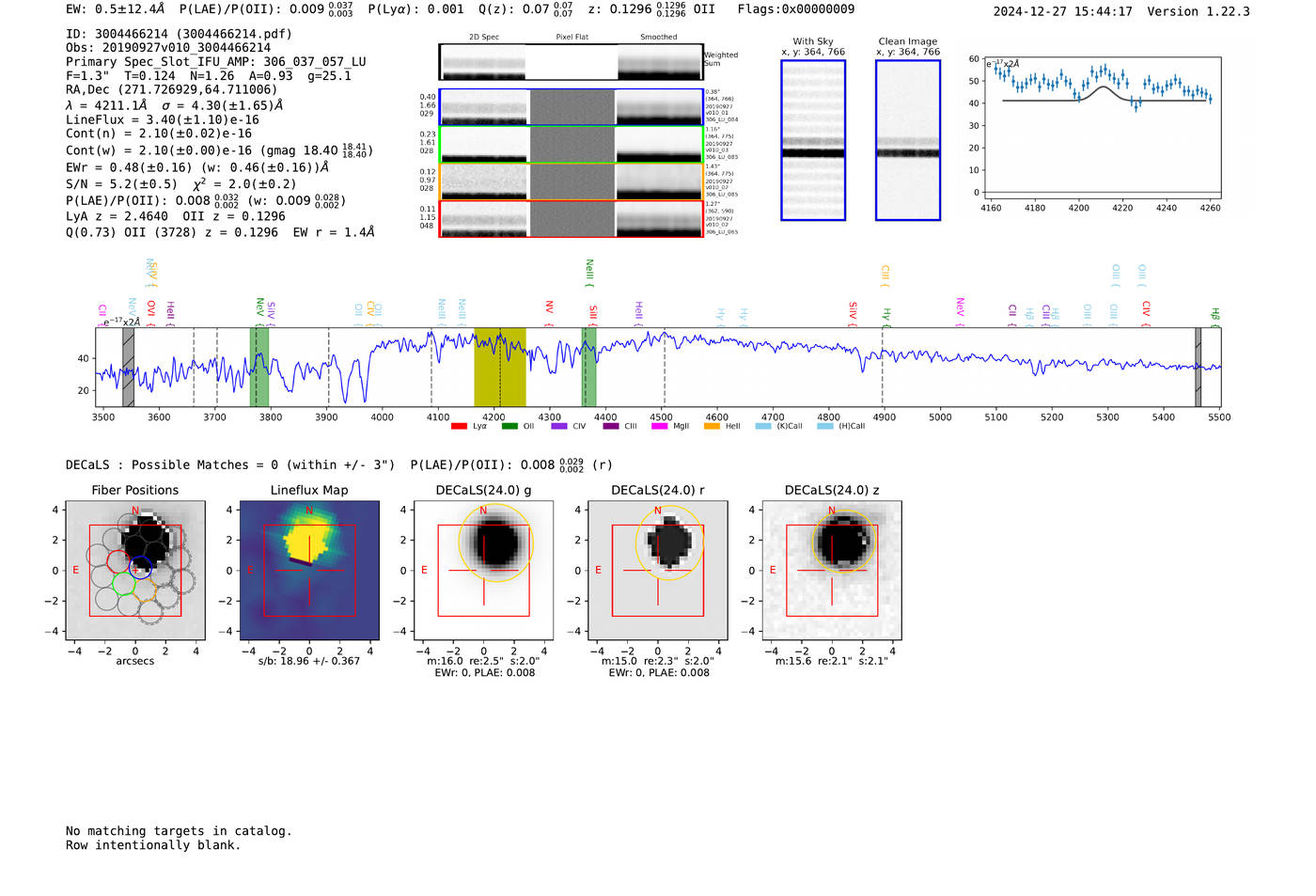1316x896 pixels.
Task: Click the 'Cont(w)' gmag 18.40 line
Action: pos(220,149)
